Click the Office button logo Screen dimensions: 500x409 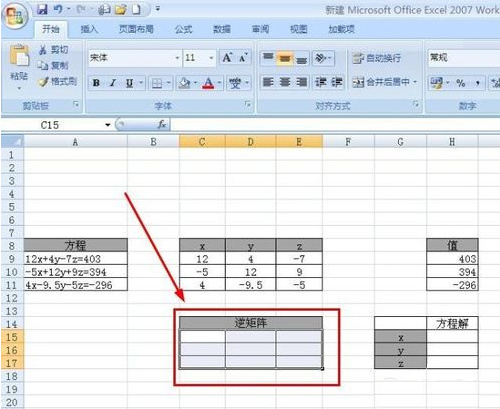[x=15, y=16]
